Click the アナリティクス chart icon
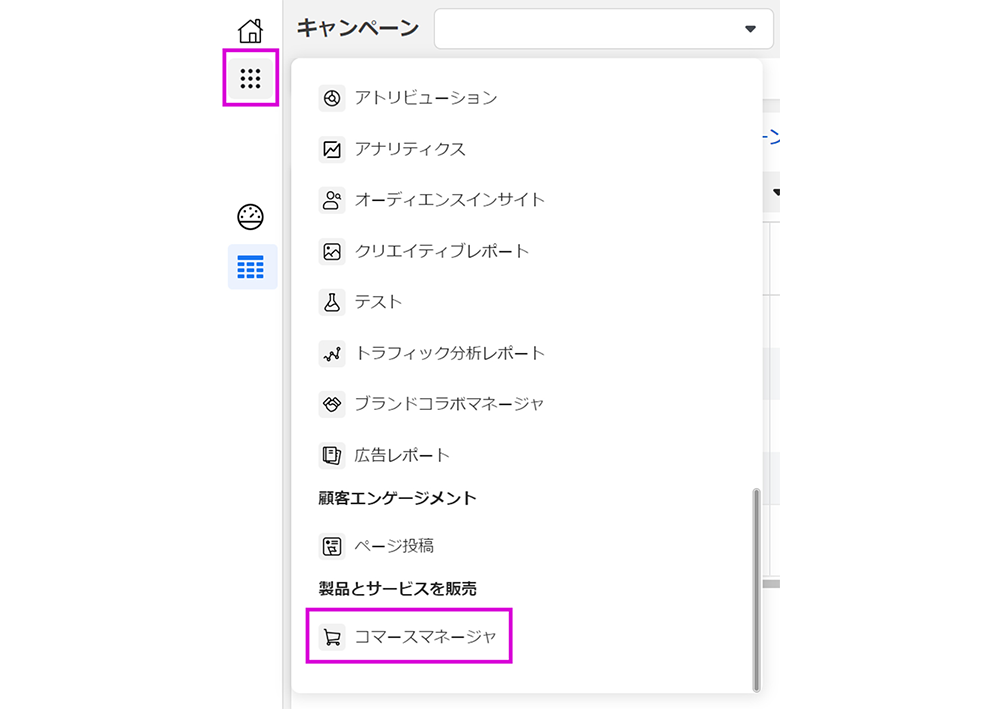This screenshot has height=709, width=1000. click(x=332, y=149)
